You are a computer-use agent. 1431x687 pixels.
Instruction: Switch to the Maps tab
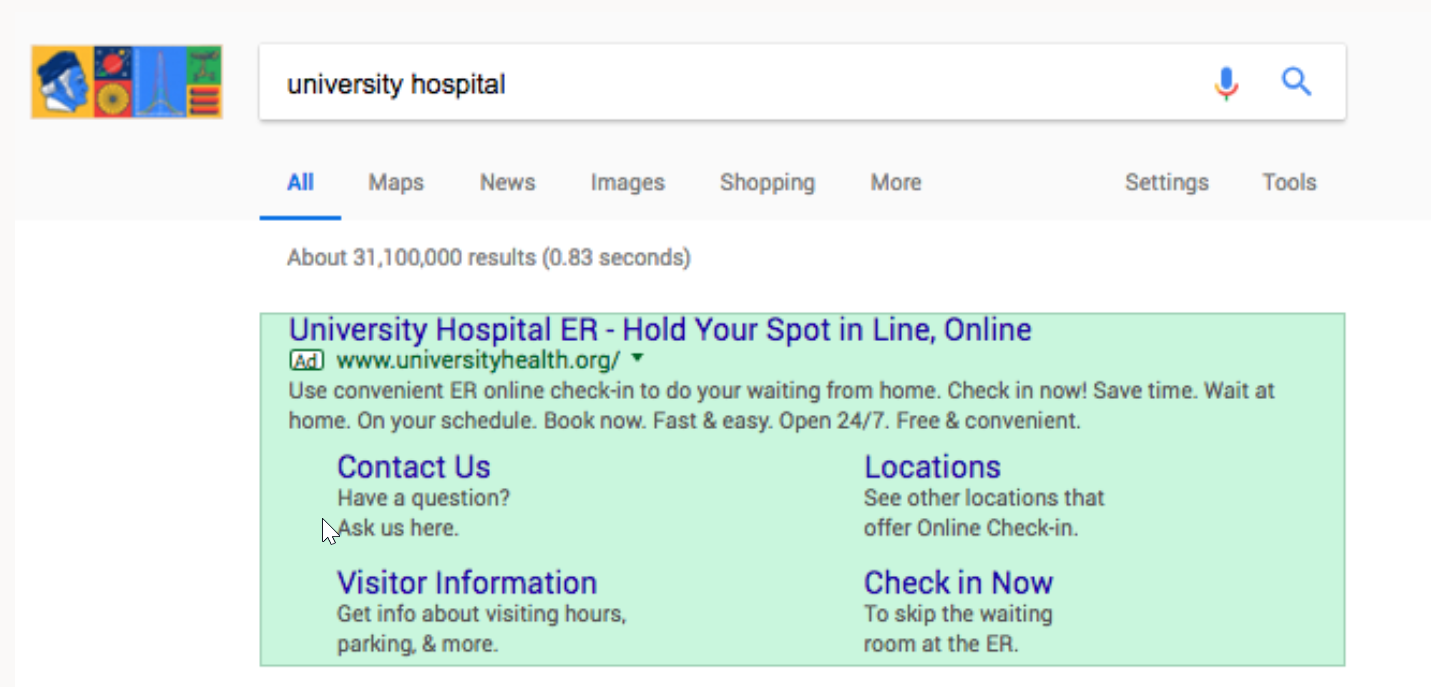point(396,182)
